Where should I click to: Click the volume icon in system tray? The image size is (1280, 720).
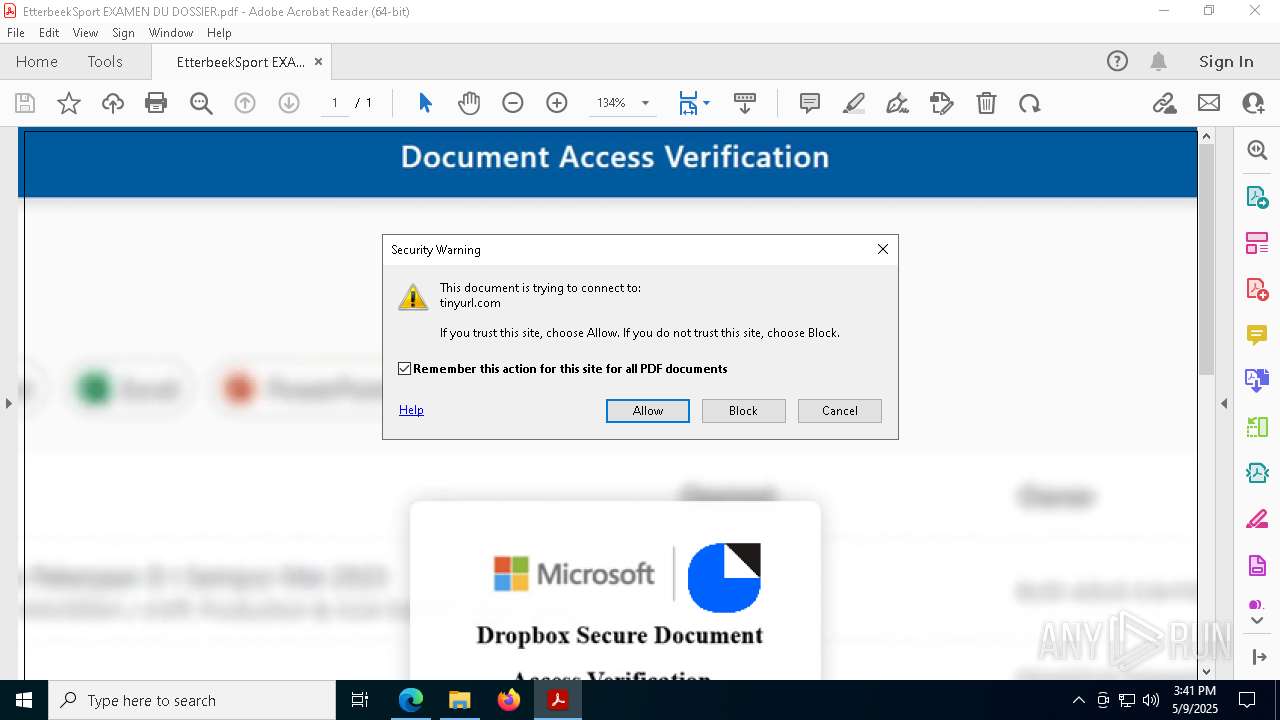[1151, 700]
